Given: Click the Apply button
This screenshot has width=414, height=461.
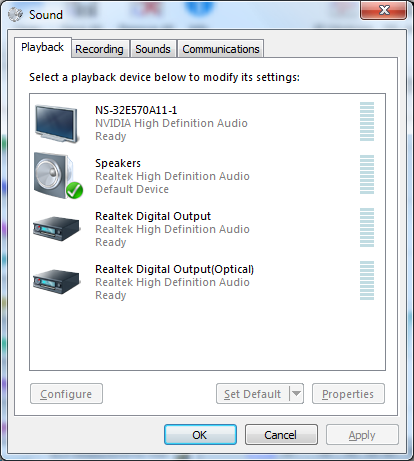Looking at the screenshot, I should click(x=362, y=435).
